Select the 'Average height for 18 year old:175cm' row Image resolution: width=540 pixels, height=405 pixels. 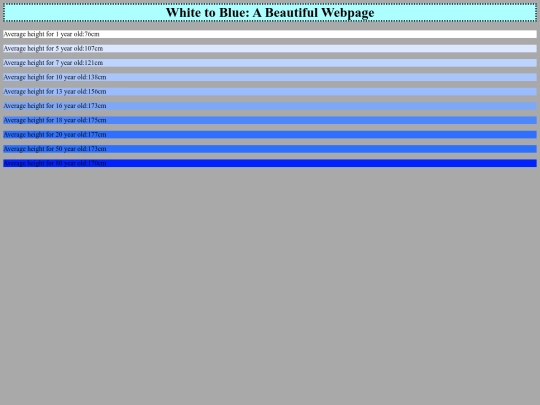tap(270, 120)
